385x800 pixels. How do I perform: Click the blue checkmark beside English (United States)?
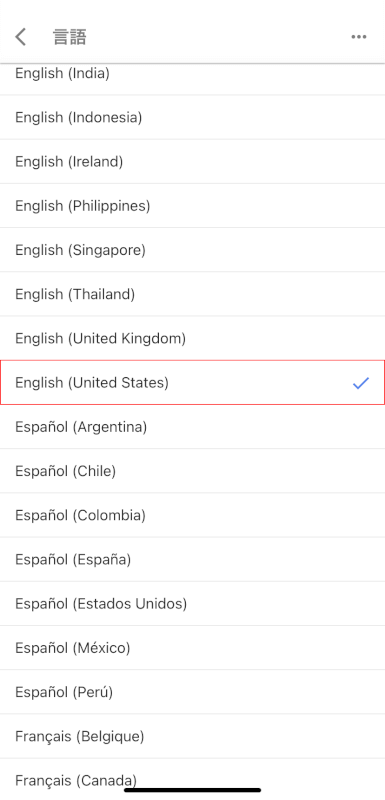click(x=361, y=383)
